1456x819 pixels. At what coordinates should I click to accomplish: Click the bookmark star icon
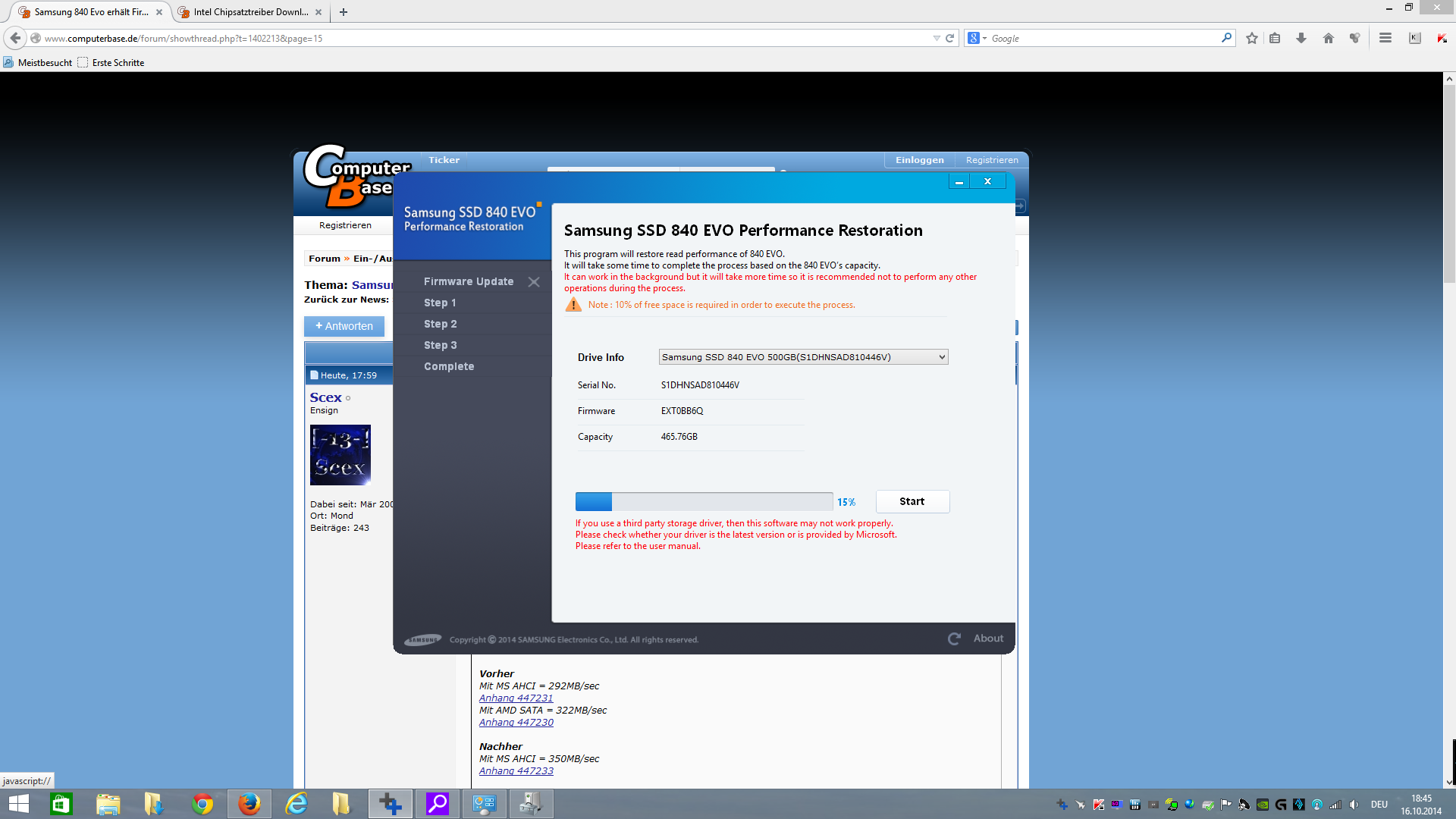coord(1252,38)
